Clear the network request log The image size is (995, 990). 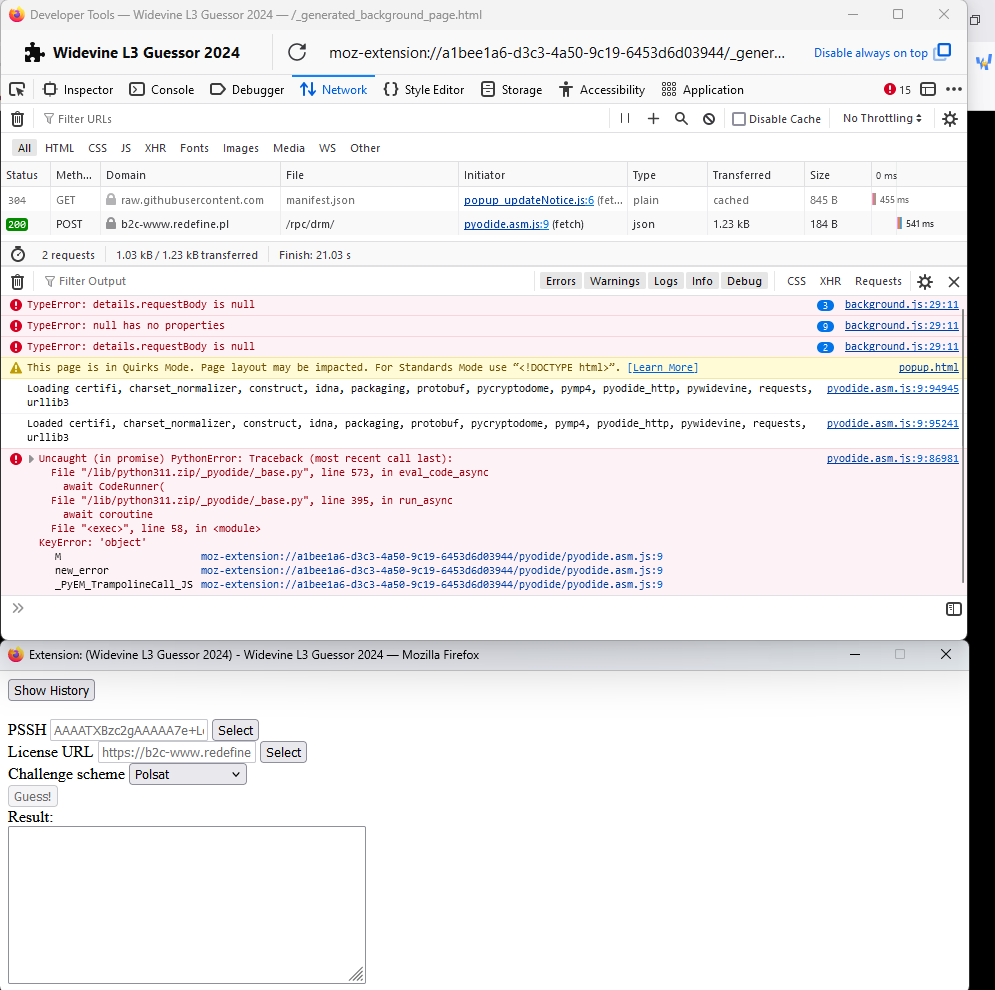tap(18, 119)
